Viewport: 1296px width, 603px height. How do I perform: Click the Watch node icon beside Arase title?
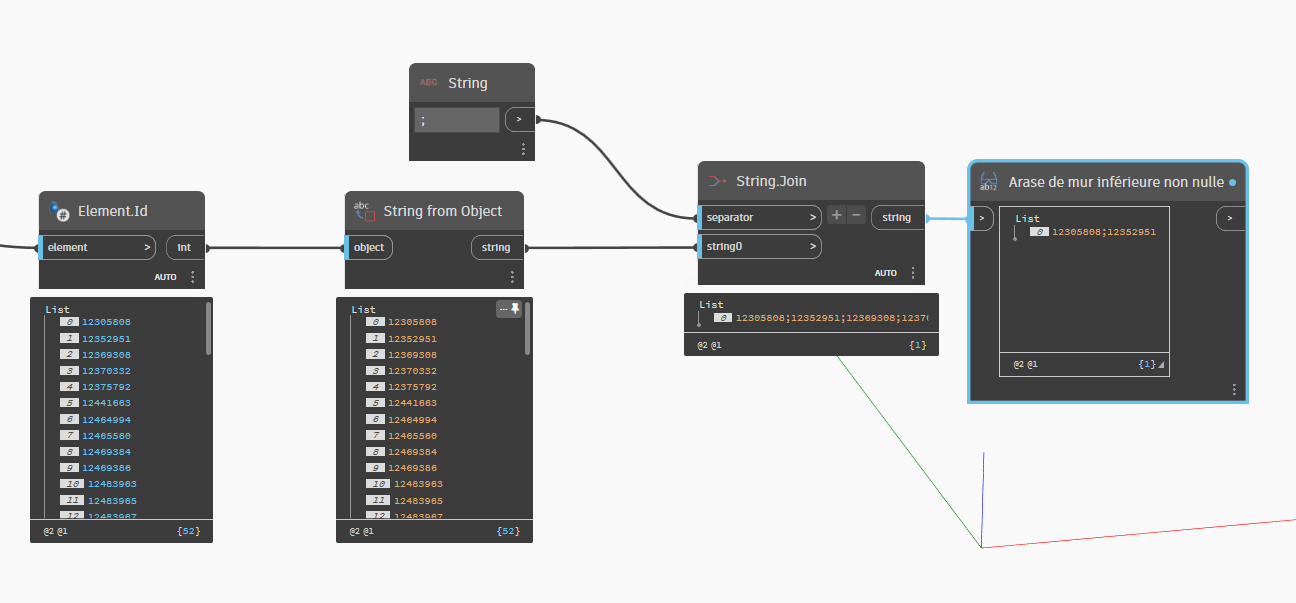988,182
